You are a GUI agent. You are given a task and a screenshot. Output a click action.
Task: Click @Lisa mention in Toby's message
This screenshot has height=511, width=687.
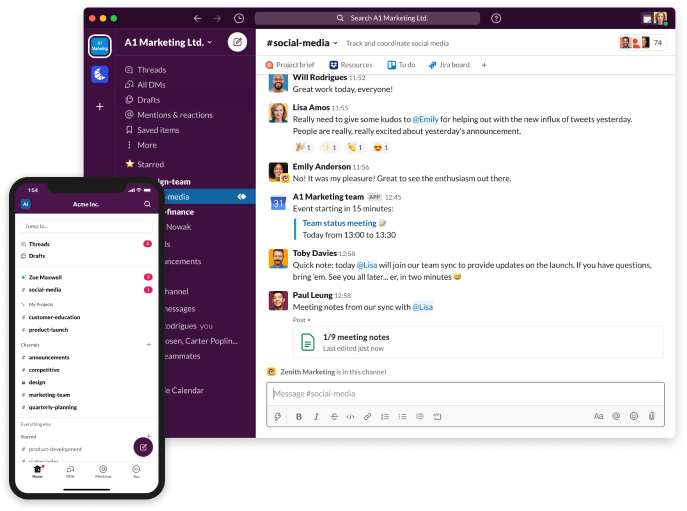(x=367, y=265)
